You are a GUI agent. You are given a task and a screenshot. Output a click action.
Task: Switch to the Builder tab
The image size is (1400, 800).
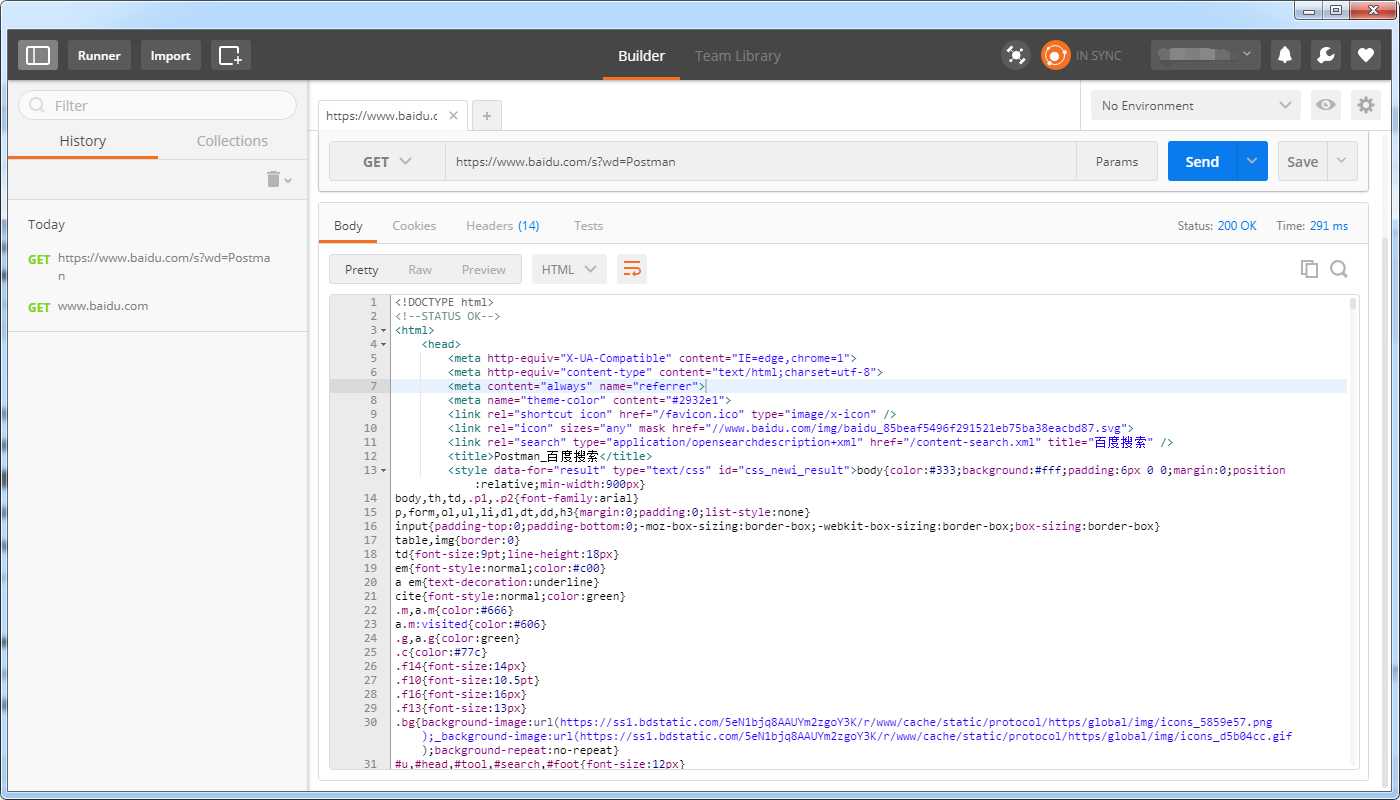pyautogui.click(x=641, y=56)
